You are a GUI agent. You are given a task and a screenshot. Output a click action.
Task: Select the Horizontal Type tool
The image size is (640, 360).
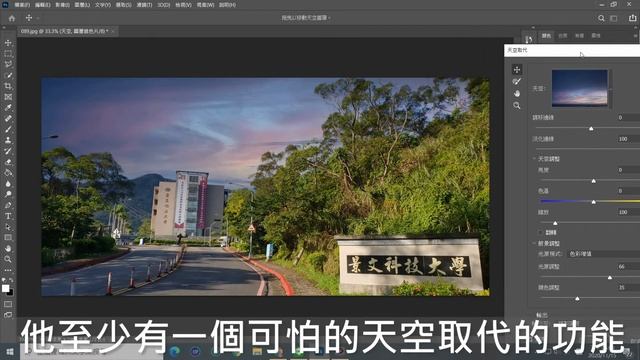point(8,216)
